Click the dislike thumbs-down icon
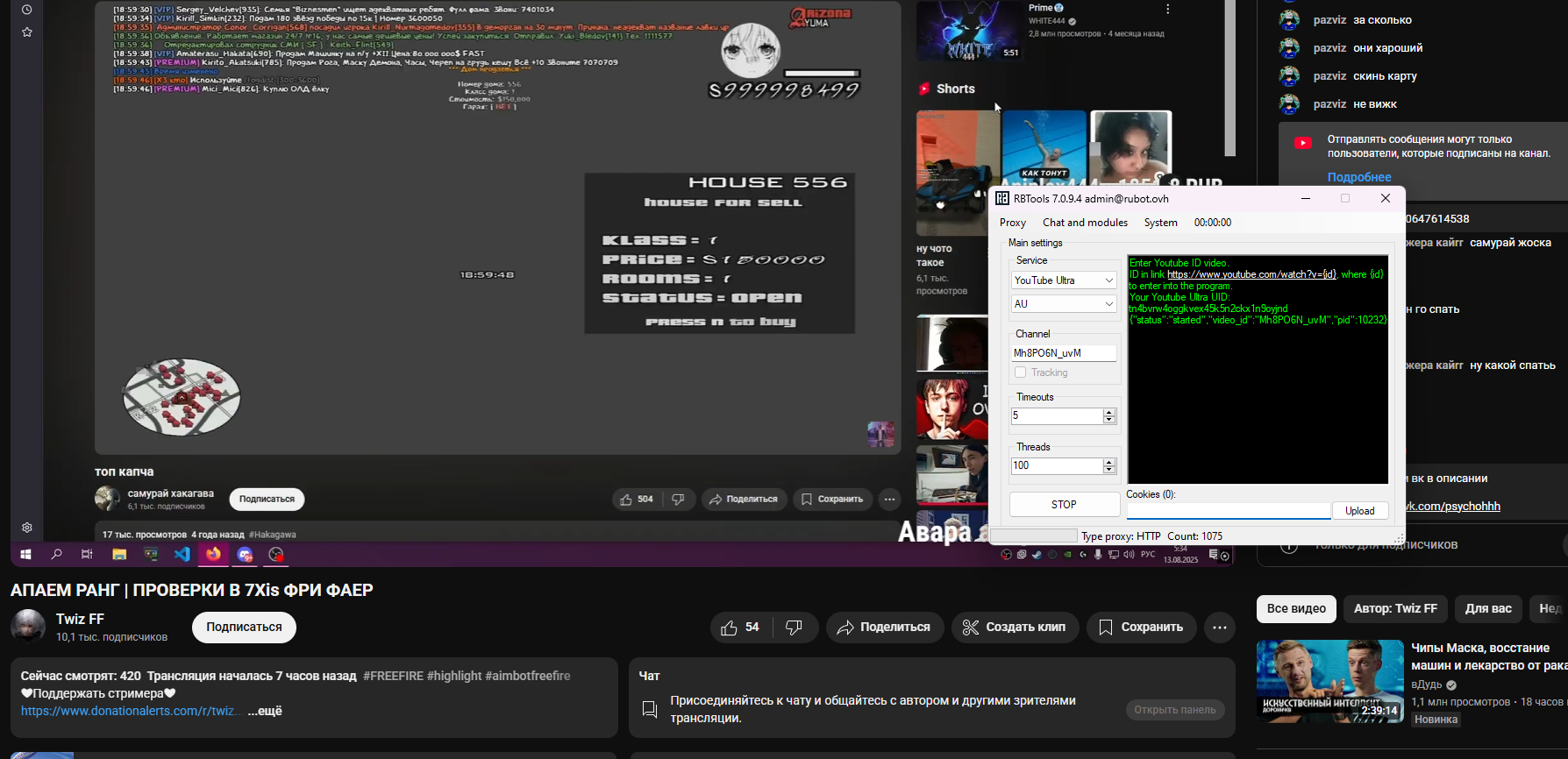The image size is (1568, 759). click(x=794, y=628)
